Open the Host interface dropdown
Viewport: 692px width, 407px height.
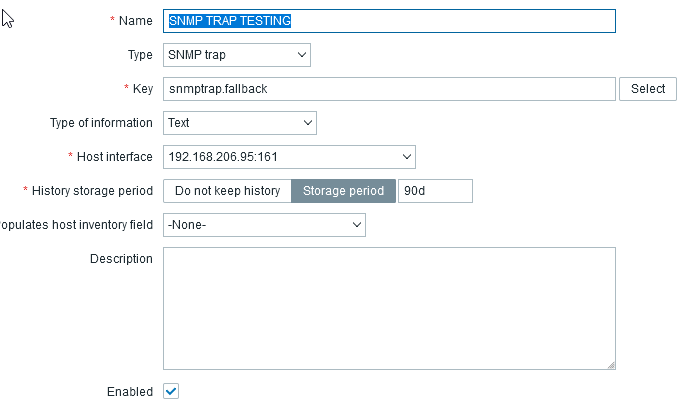pyautogui.click(x=289, y=157)
